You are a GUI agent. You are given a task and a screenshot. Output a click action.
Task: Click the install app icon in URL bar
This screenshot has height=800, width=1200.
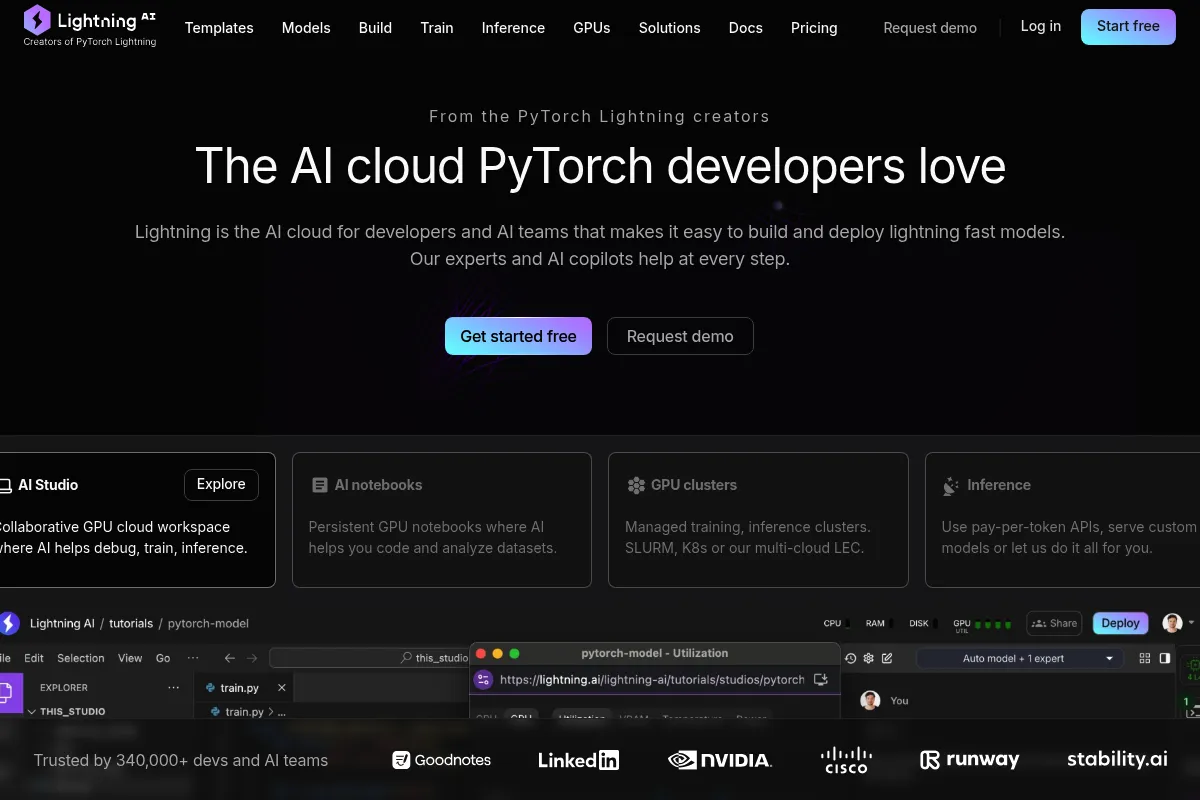[x=821, y=679]
